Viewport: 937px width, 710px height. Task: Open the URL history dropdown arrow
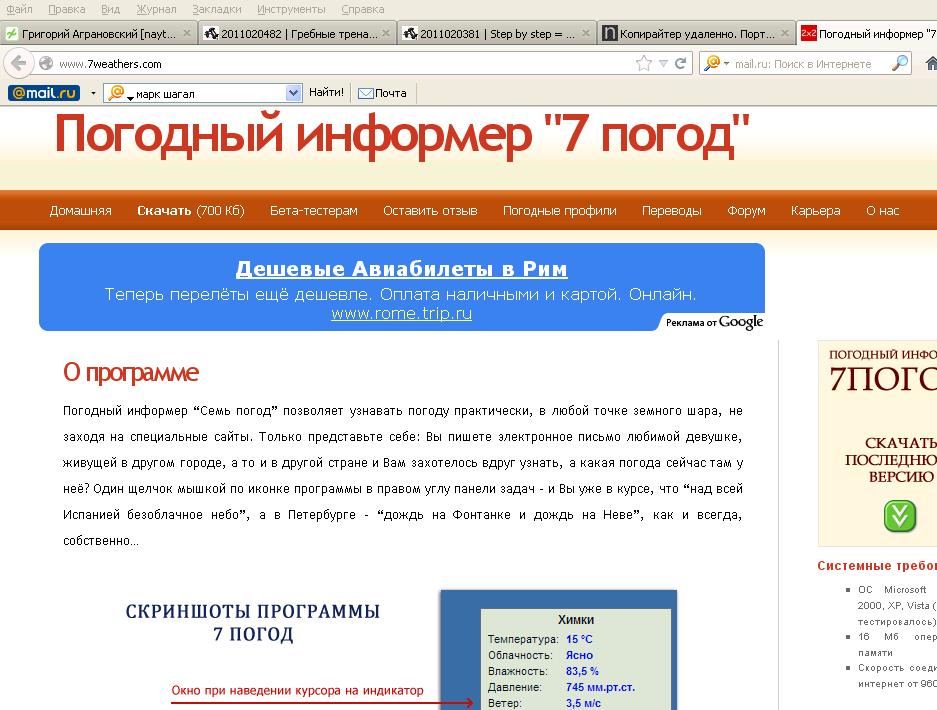(x=663, y=63)
